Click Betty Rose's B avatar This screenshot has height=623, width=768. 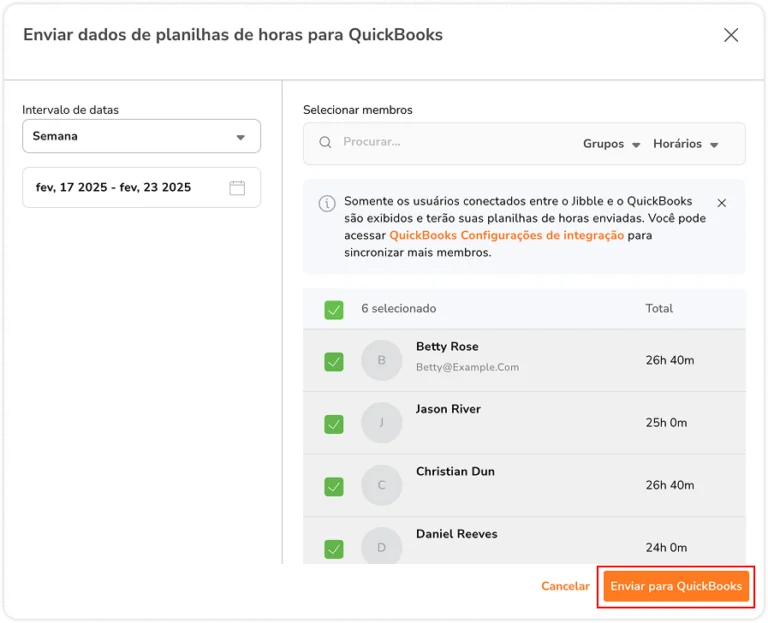(x=382, y=360)
